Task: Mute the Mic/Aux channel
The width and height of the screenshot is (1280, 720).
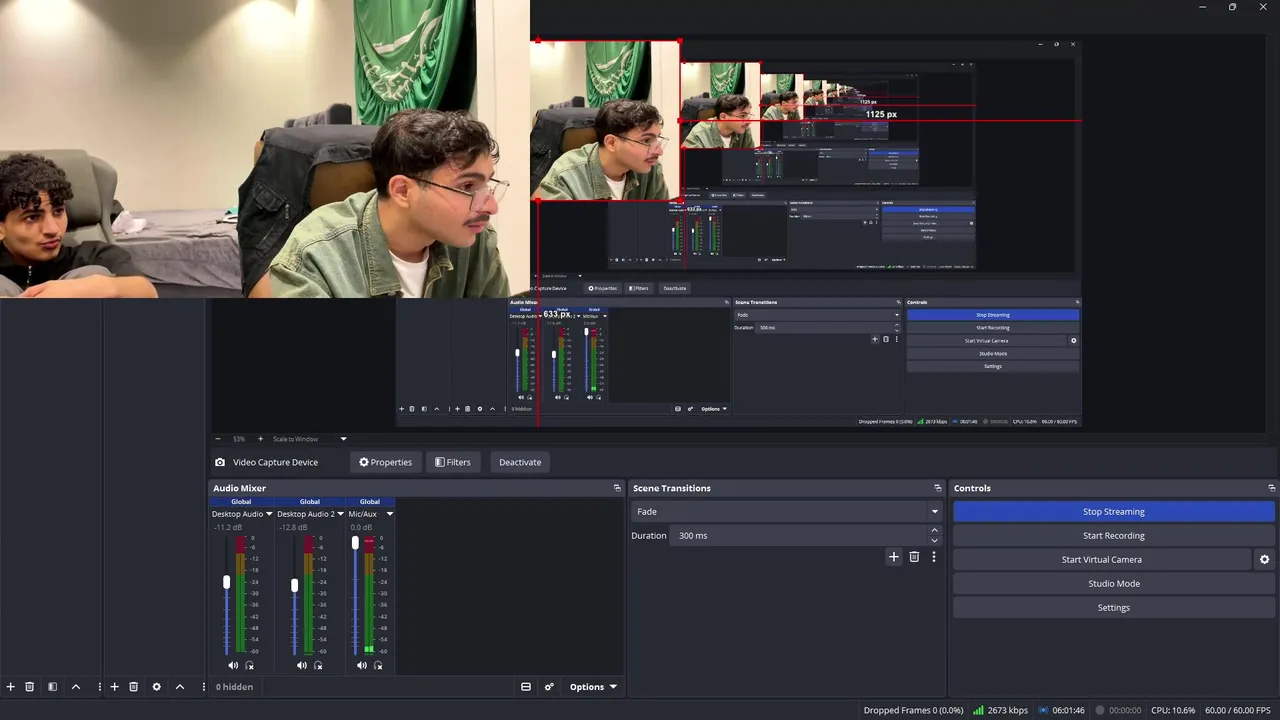Action: tap(362, 666)
